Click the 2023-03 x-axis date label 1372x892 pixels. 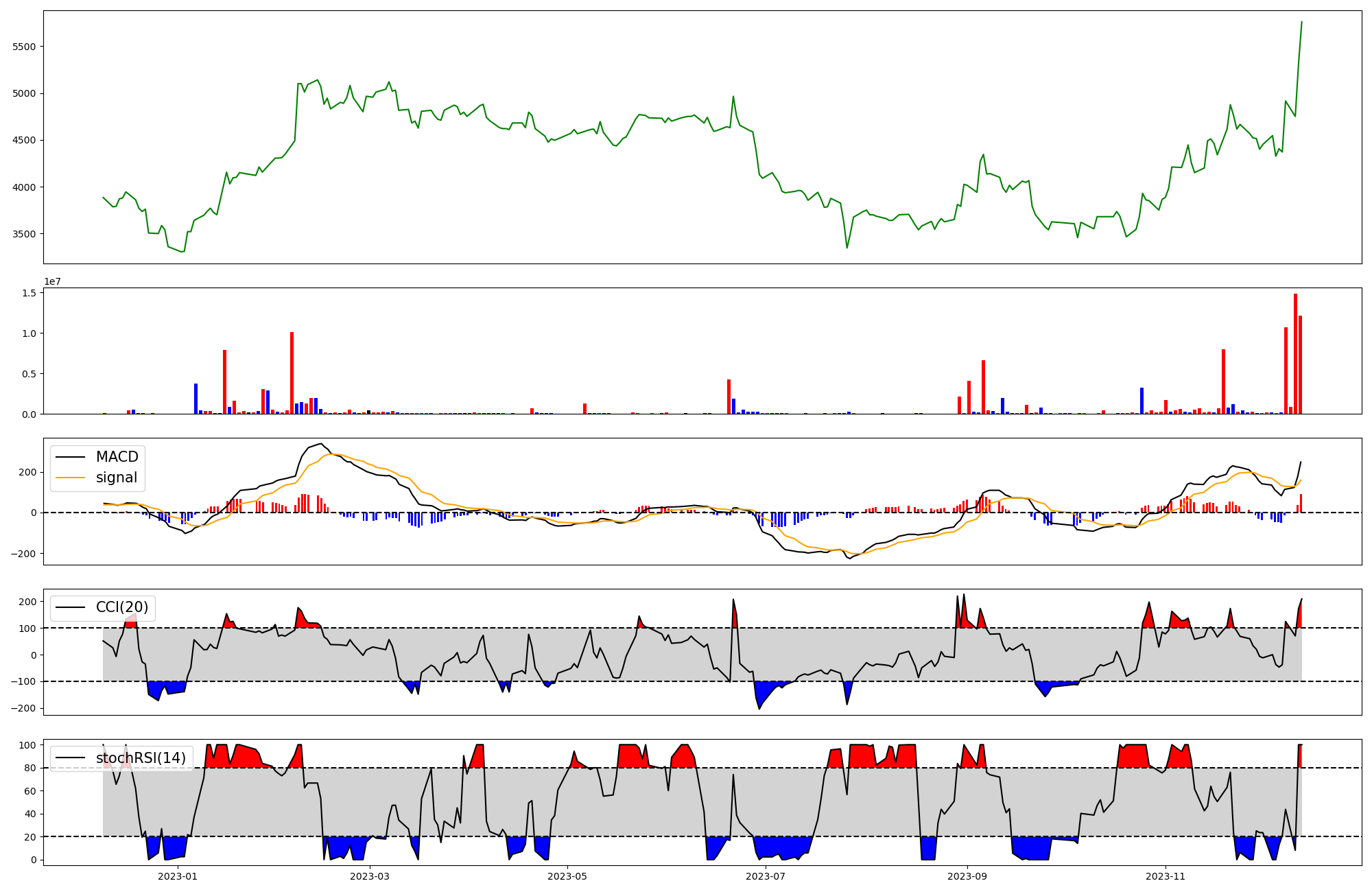[x=370, y=876]
